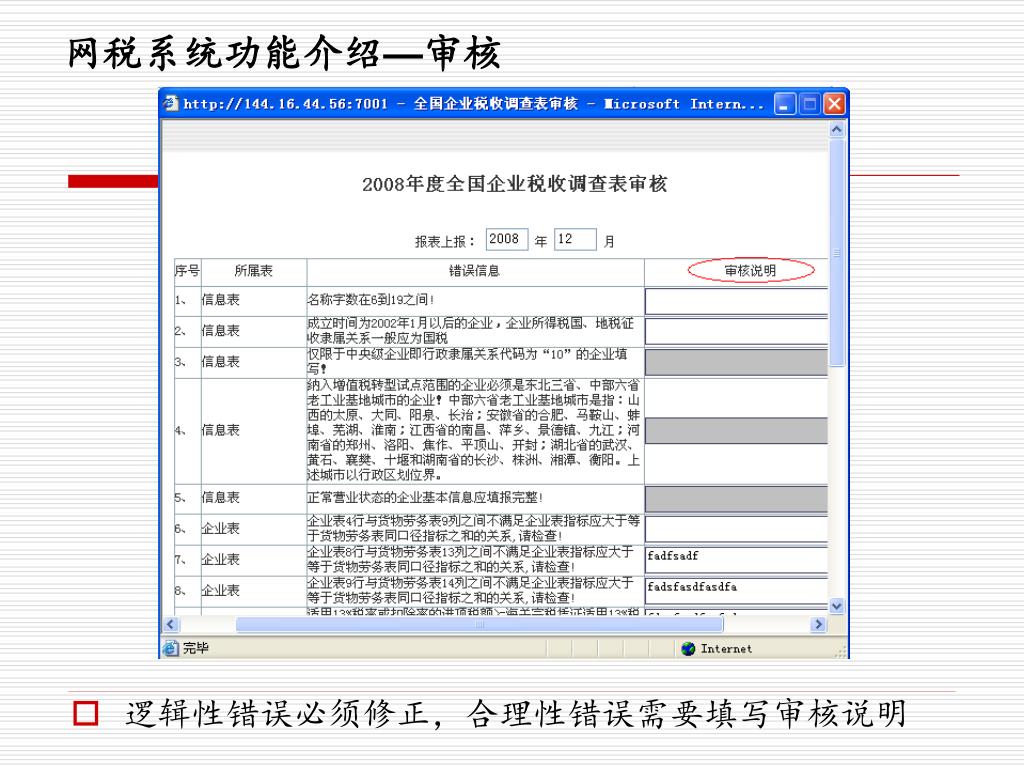Minimize the Internet Explorer window
1024x768 pixels.
point(784,104)
